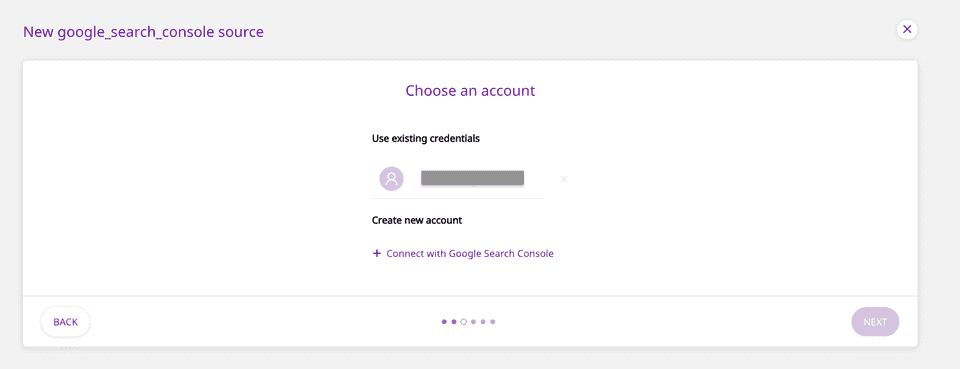The height and width of the screenshot is (369, 960).
Task: Click the NEXT button
Action: tap(875, 322)
